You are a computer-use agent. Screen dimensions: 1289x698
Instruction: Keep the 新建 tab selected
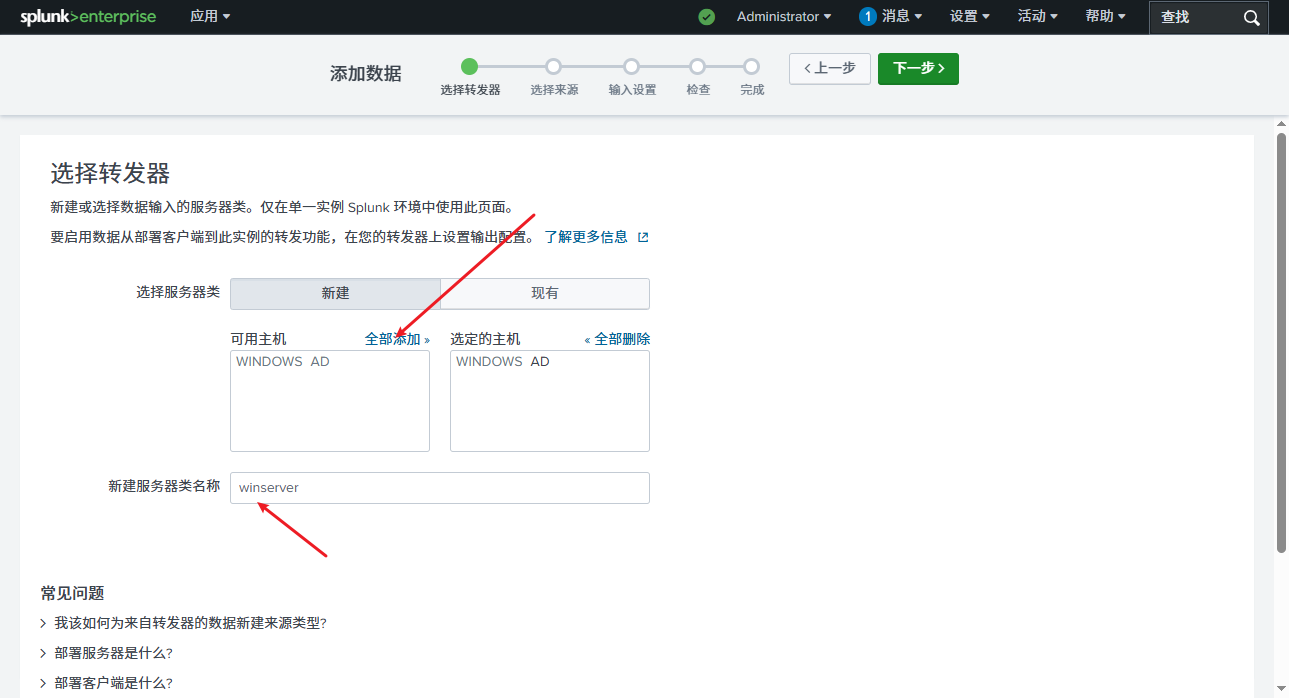click(334, 293)
